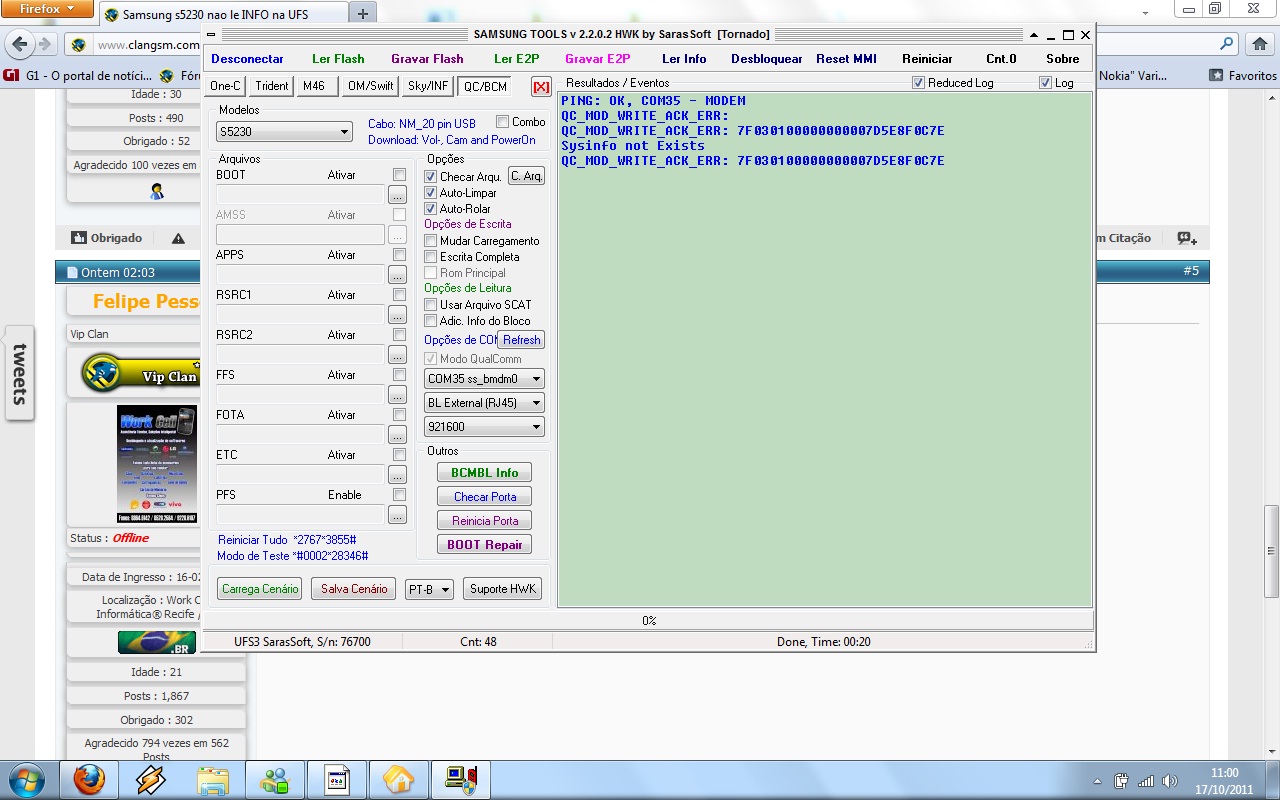Viewport: 1280px width, 800px height.
Task: Toggle the Log checkbox
Action: coord(1045,83)
